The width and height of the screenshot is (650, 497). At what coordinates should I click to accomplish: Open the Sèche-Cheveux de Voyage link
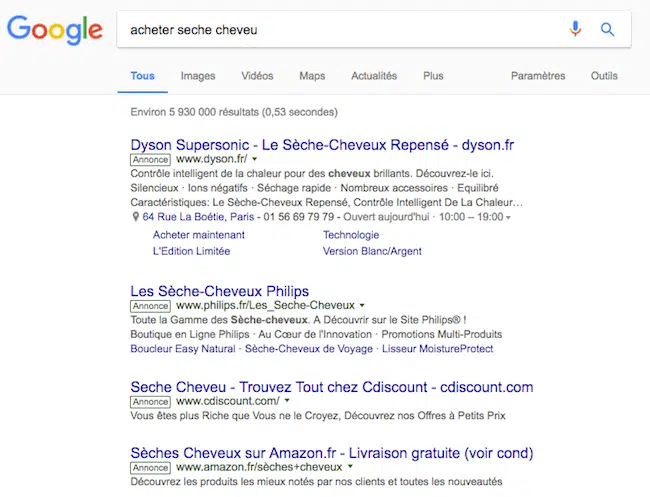click(x=308, y=349)
